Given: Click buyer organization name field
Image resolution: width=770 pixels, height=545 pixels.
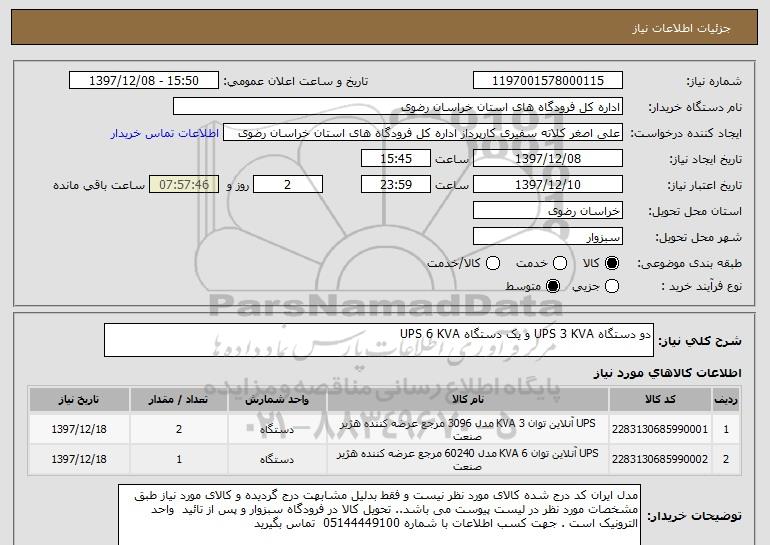Looking at the screenshot, I should (398, 107).
